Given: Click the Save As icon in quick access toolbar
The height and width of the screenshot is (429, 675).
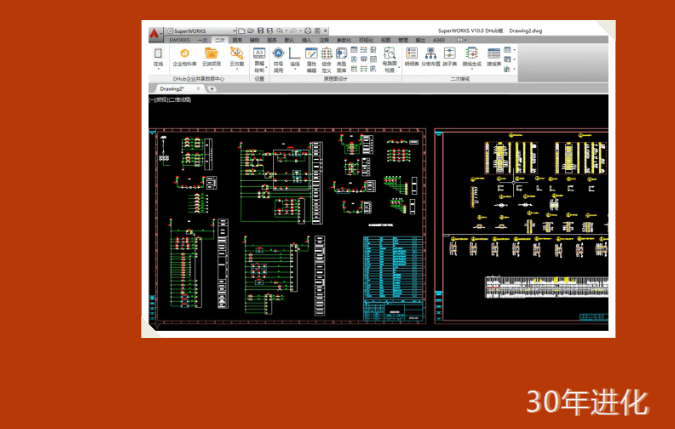Looking at the screenshot, I should [x=270, y=31].
